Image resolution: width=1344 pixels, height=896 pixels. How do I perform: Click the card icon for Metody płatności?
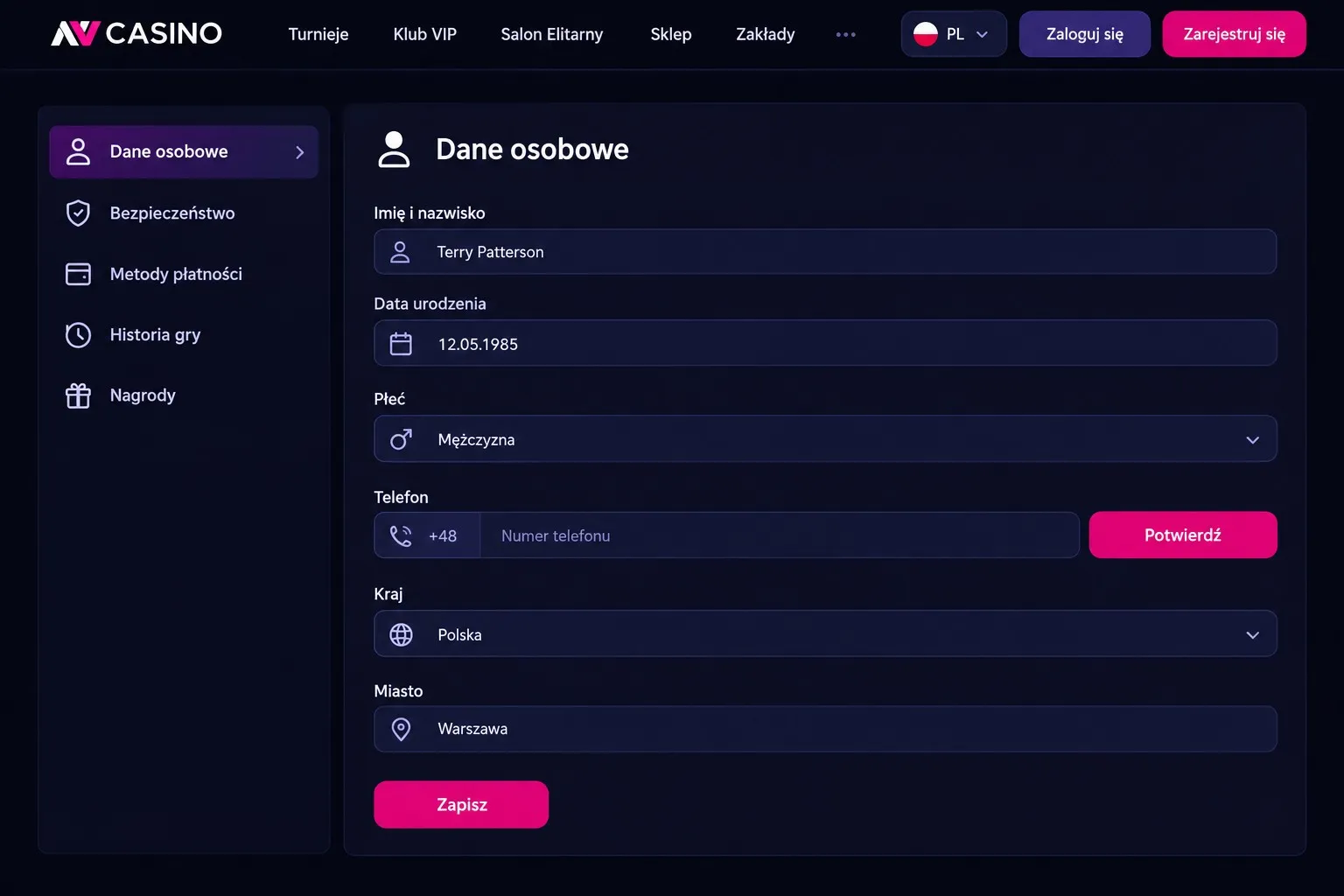click(79, 274)
